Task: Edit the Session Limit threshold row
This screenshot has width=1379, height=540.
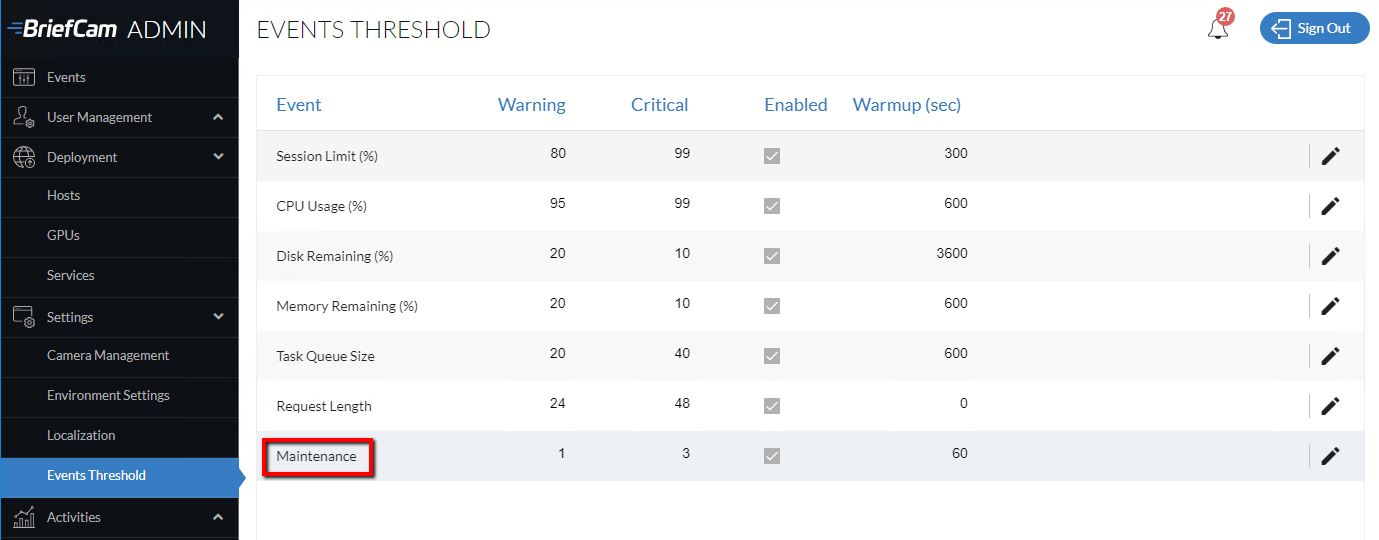Action: coord(1330,156)
